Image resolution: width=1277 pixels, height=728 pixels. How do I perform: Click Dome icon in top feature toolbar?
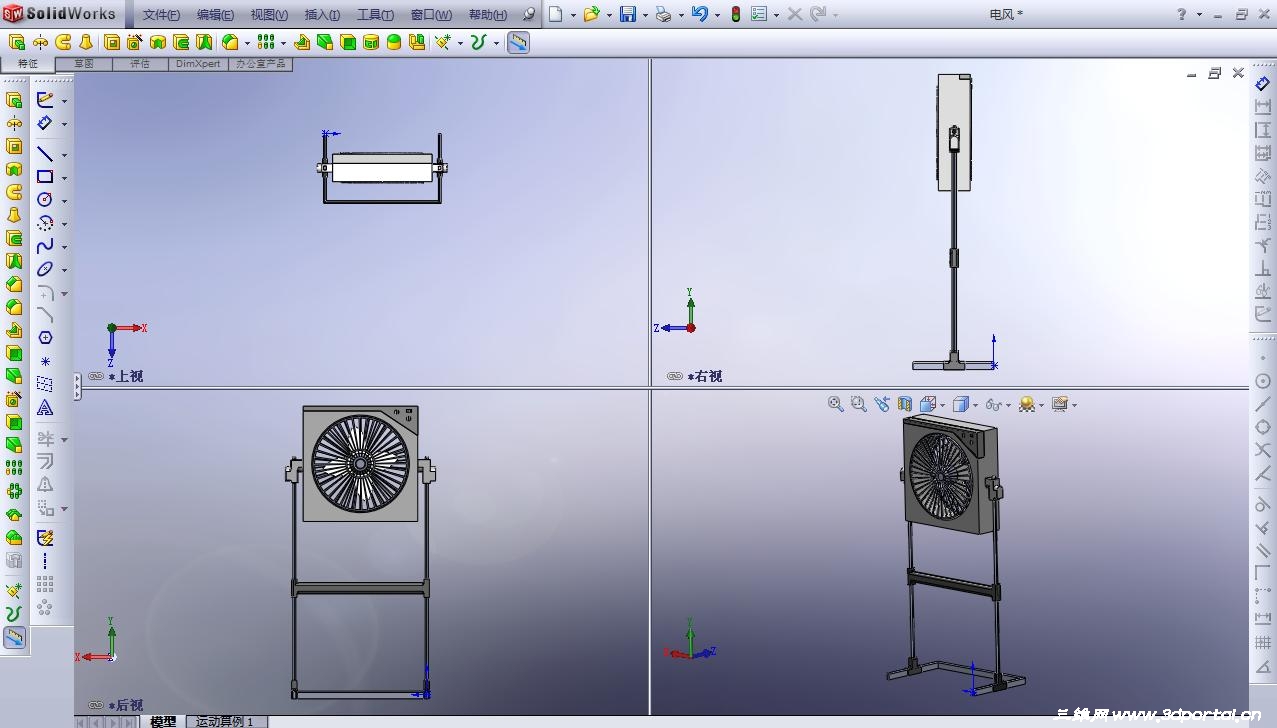394,42
